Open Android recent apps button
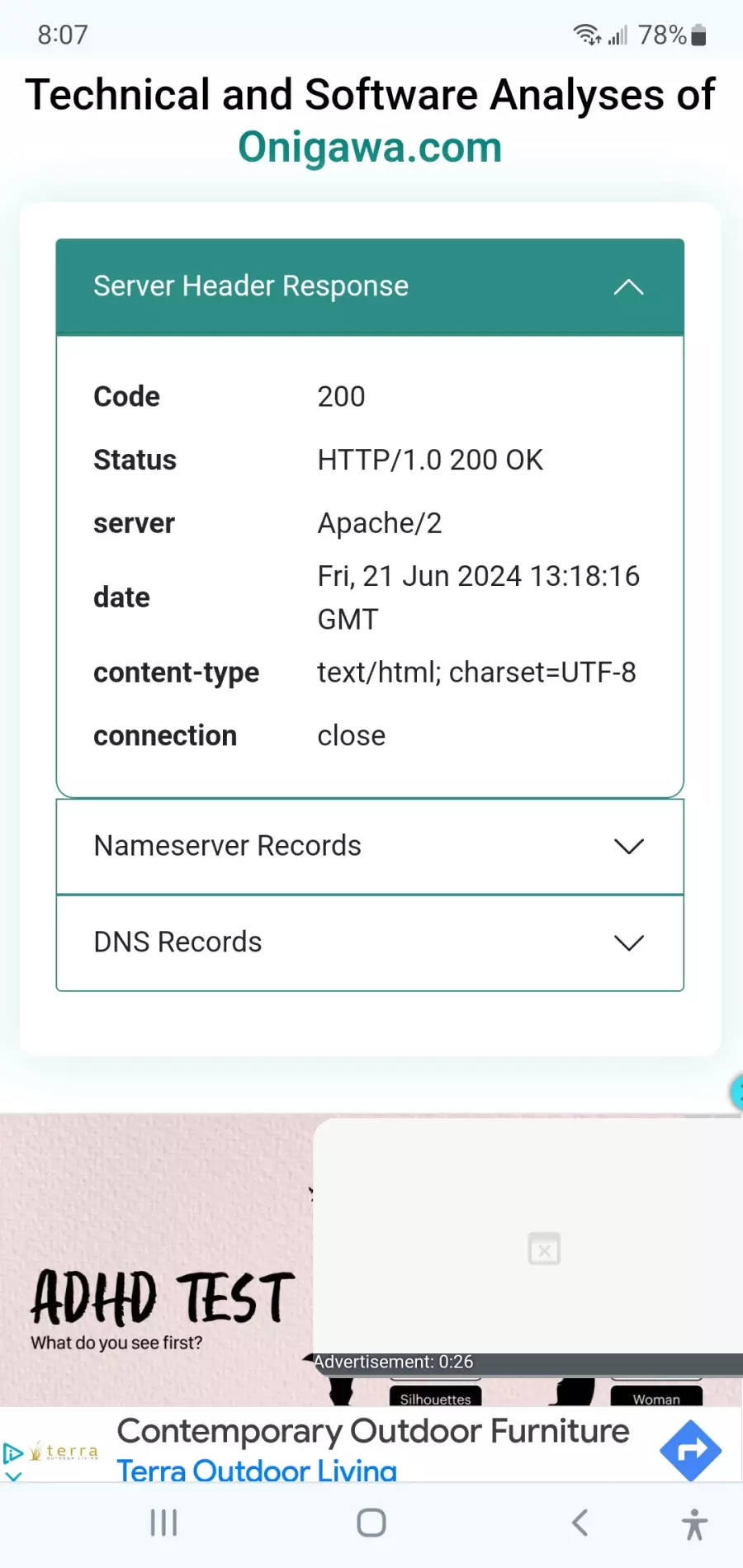The width and height of the screenshot is (743, 1568). tap(163, 1523)
